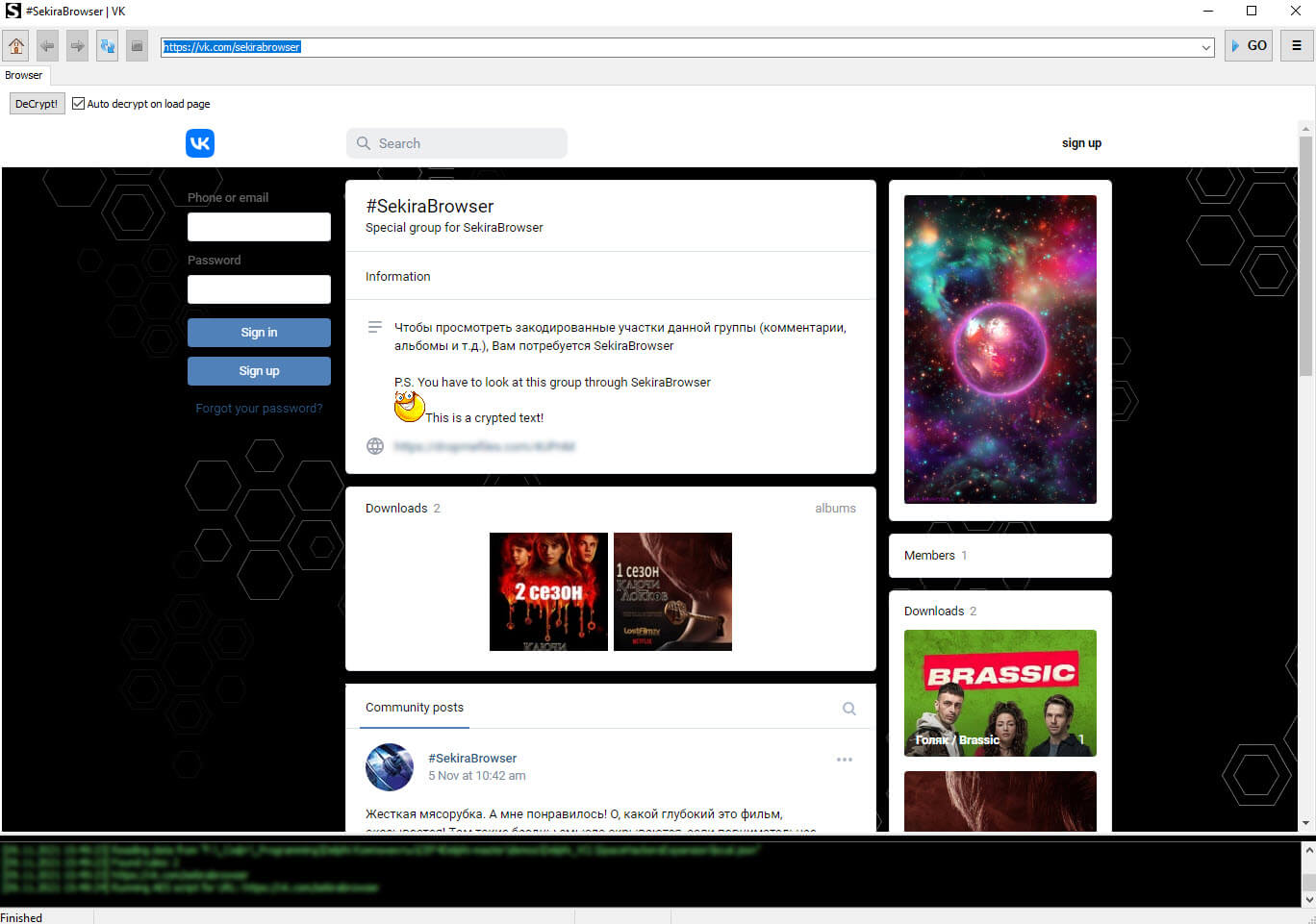
Task: Click the #SekiraBrowser group title
Action: (430, 207)
